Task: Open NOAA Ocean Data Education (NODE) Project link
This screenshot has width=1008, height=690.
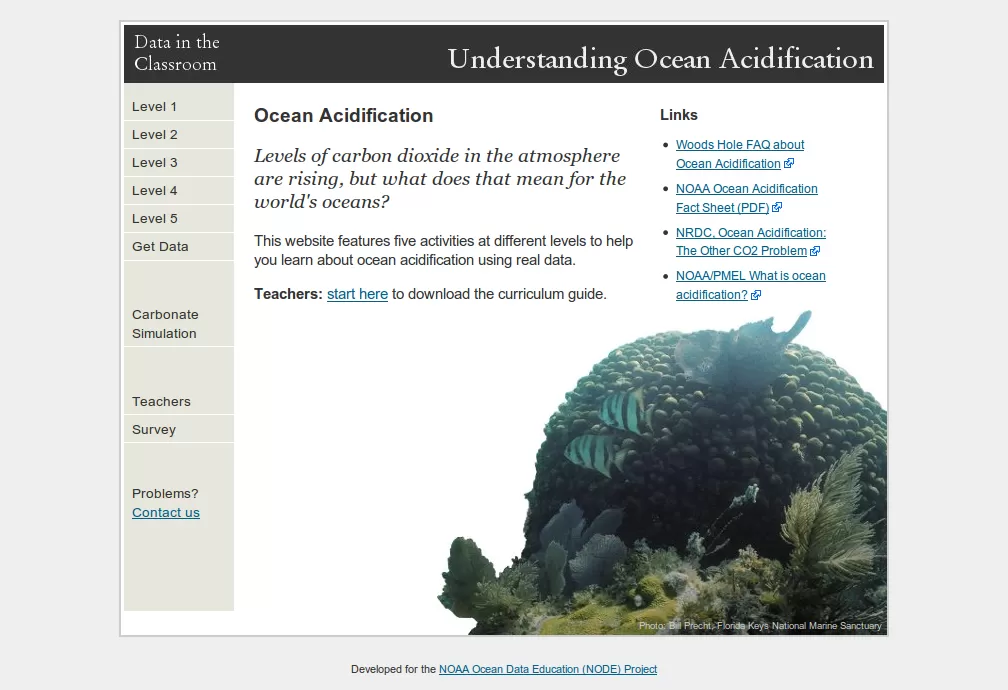Action: [547, 669]
